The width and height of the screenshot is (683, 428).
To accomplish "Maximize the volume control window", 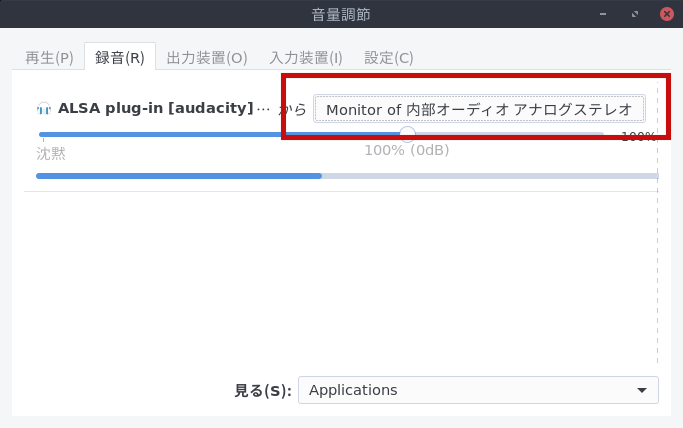I will coord(635,14).
